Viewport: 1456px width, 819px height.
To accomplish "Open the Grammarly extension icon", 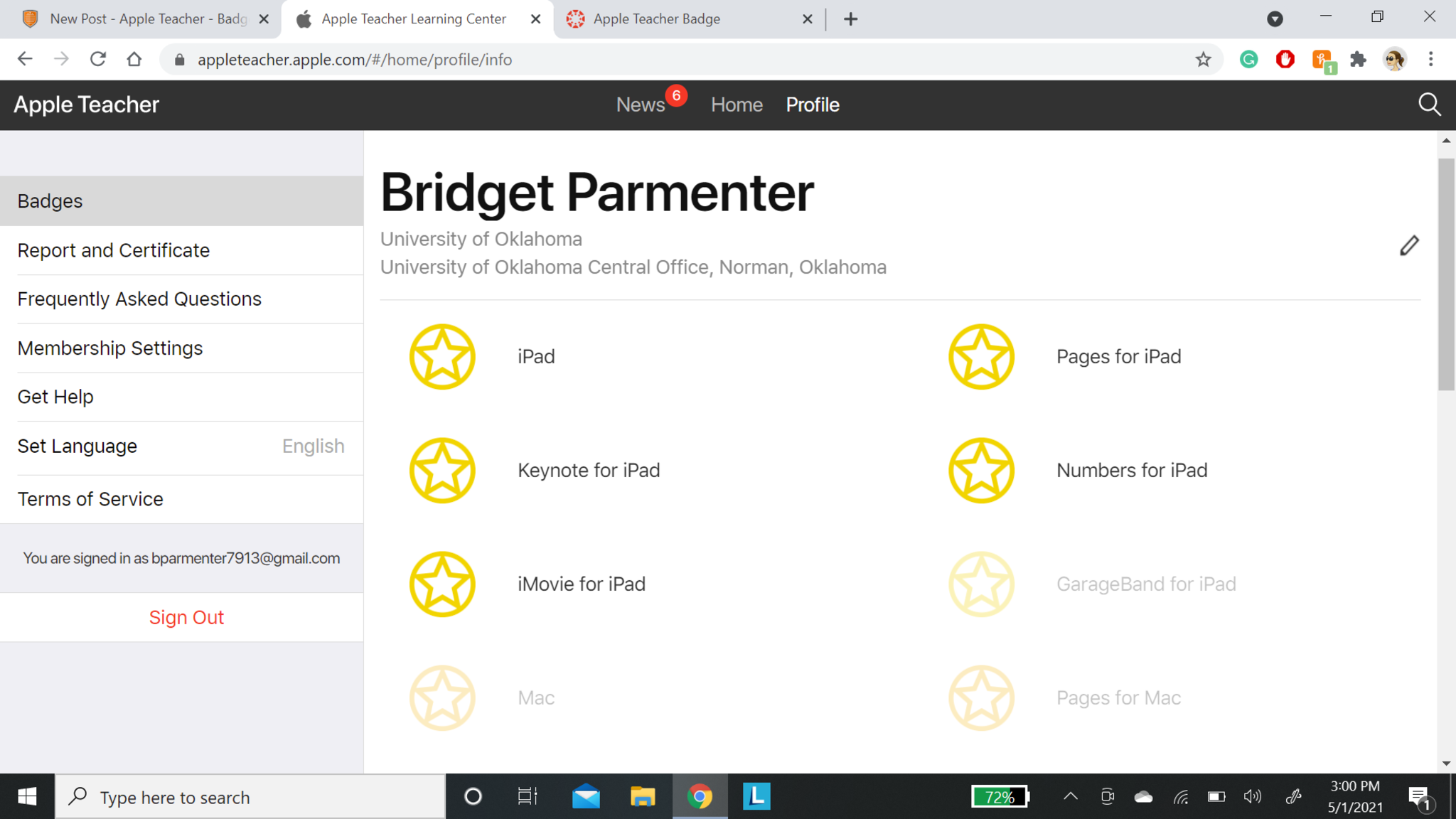I will tap(1248, 60).
